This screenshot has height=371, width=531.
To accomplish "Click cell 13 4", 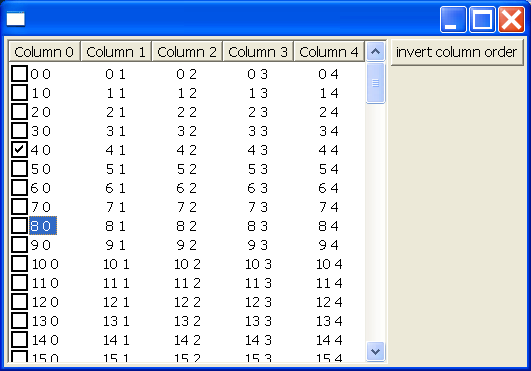I will tap(329, 321).
